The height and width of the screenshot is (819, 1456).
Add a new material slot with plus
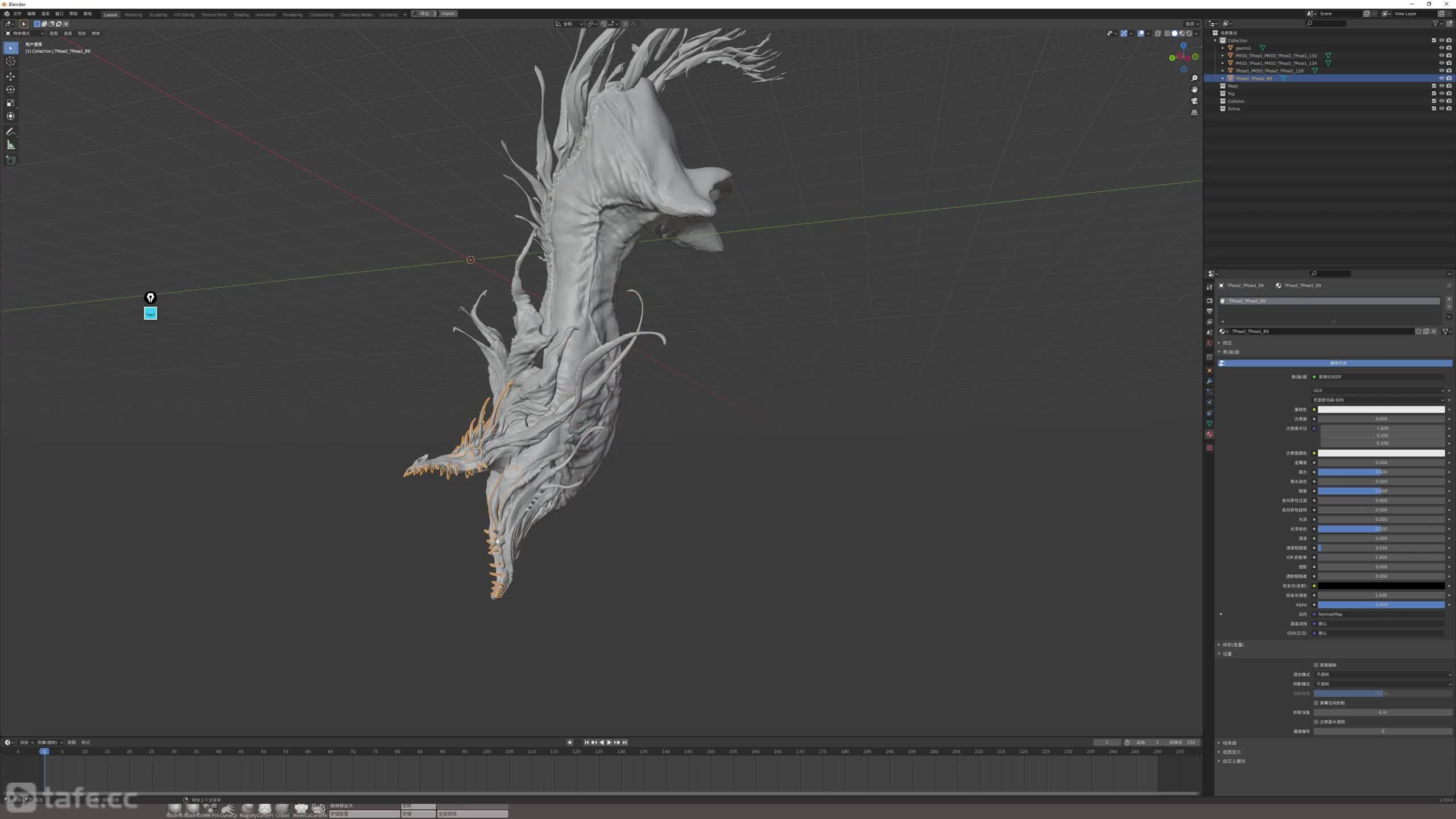(x=1449, y=299)
